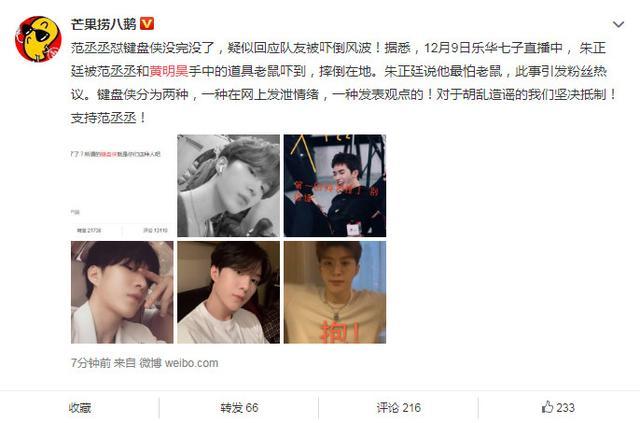Screen dimensions: 640x423
Task: Click the 7分钟前 post timestamp
Action: coord(91,363)
